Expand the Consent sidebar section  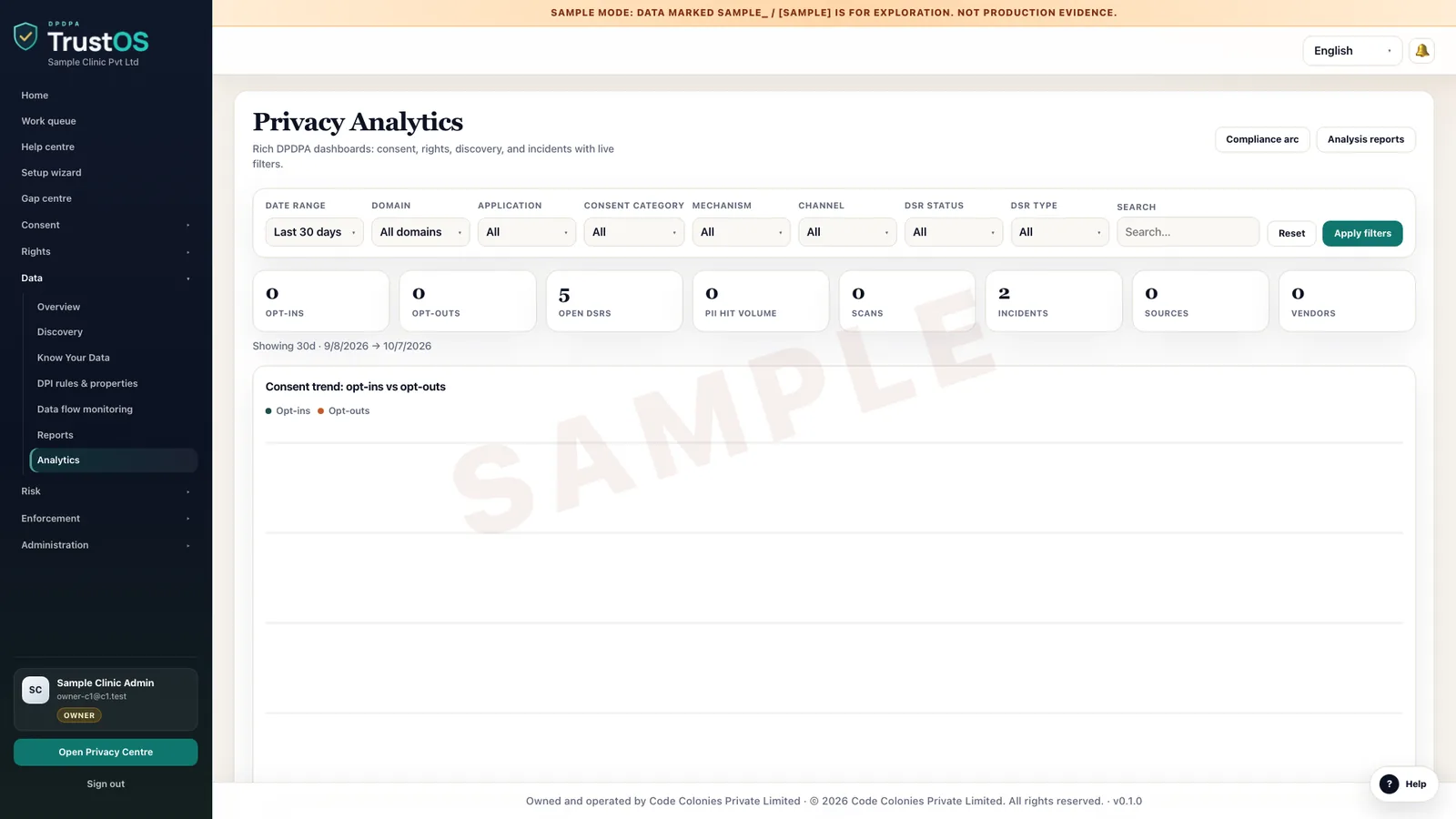point(106,225)
